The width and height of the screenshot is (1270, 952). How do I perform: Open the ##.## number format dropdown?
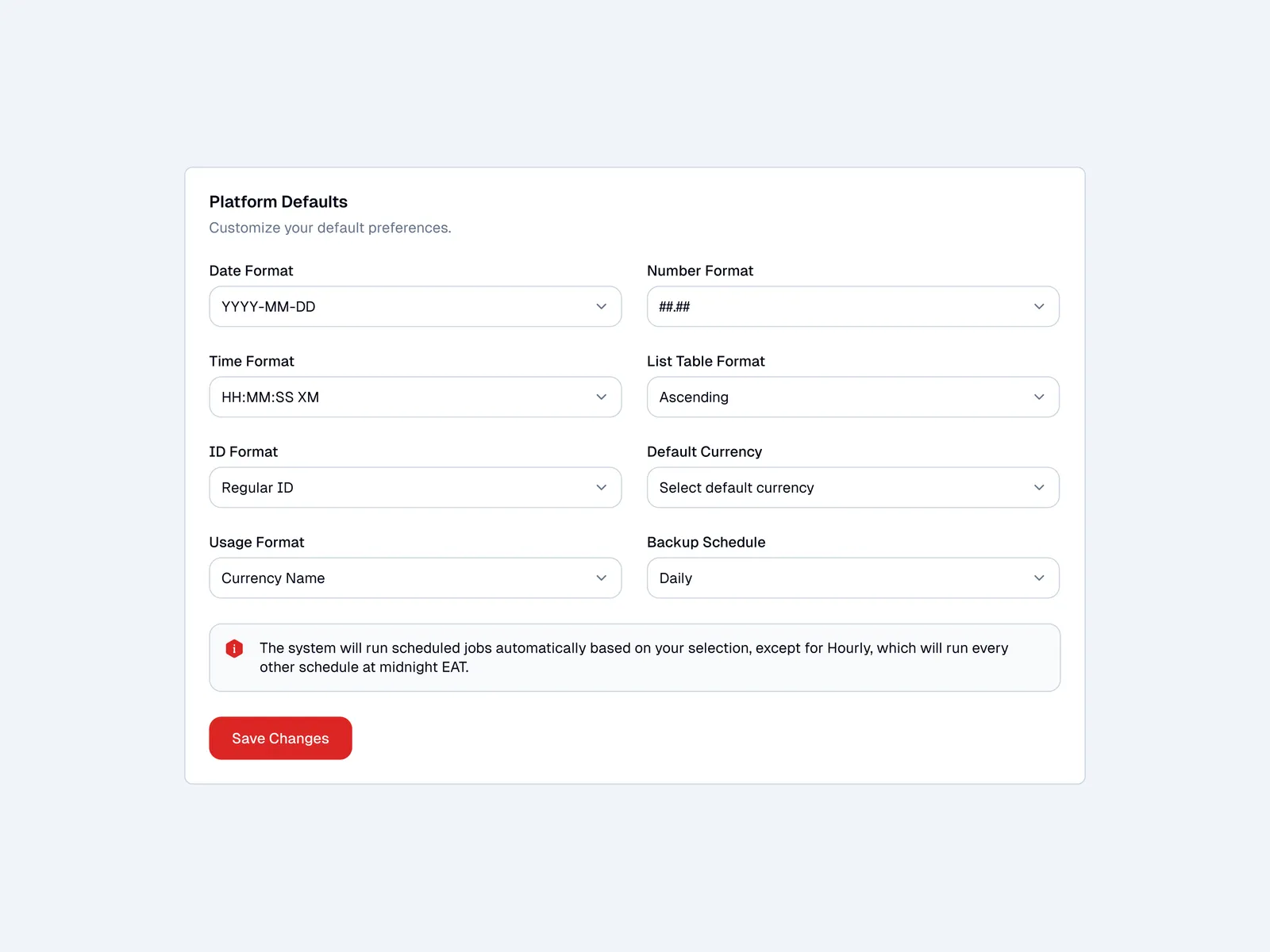click(x=833, y=306)
